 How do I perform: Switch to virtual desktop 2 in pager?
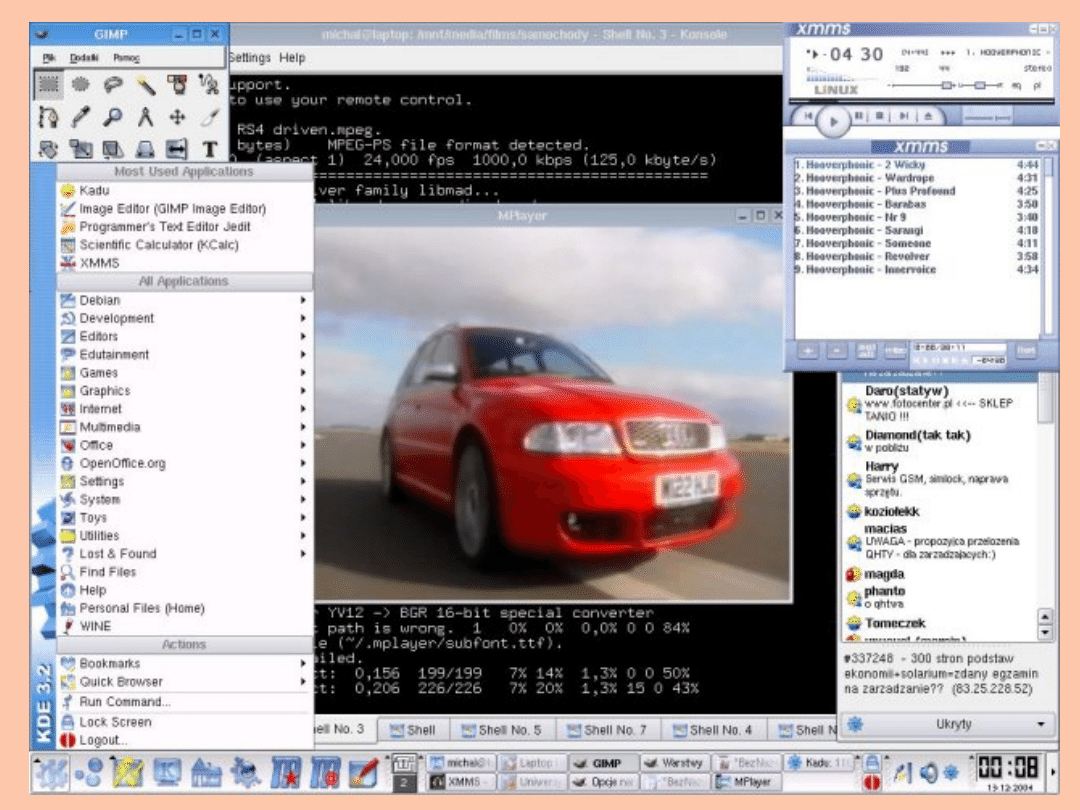(404, 782)
